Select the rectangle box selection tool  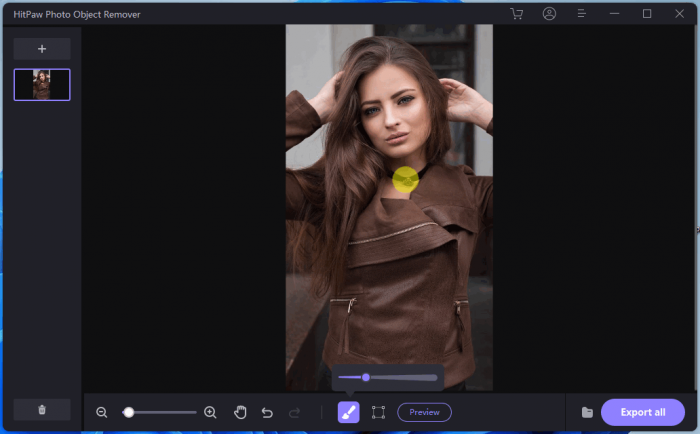coord(378,412)
